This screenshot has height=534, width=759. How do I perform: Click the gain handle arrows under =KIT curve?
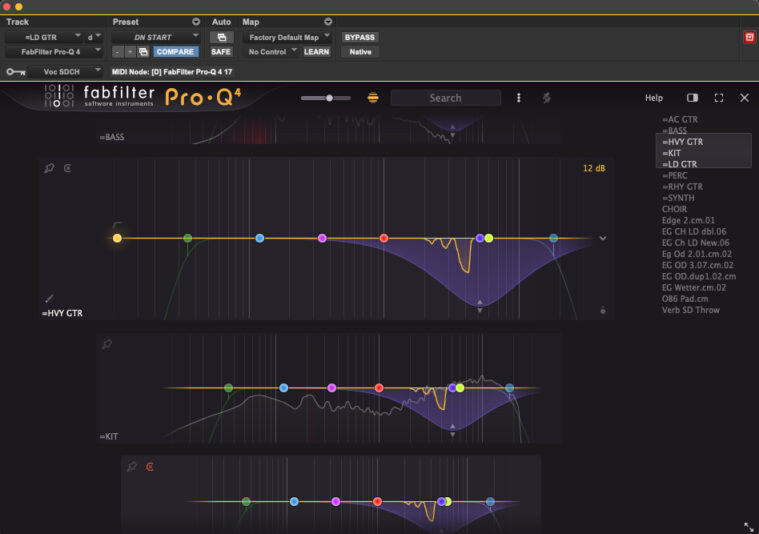coord(453,430)
